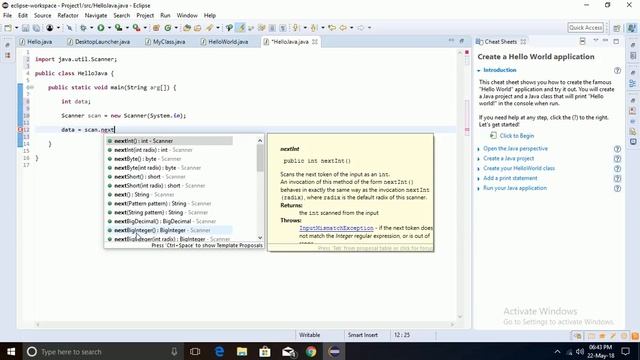Click the Save All toolbar icon
640x360 pixels.
(x=36, y=28)
